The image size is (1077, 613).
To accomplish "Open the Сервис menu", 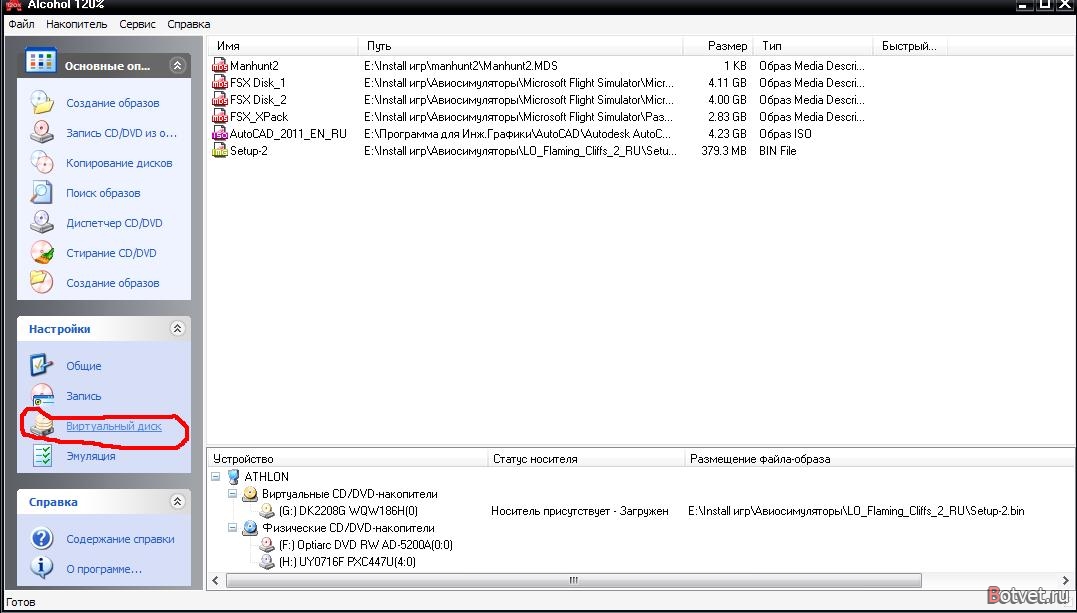I will (x=137, y=24).
